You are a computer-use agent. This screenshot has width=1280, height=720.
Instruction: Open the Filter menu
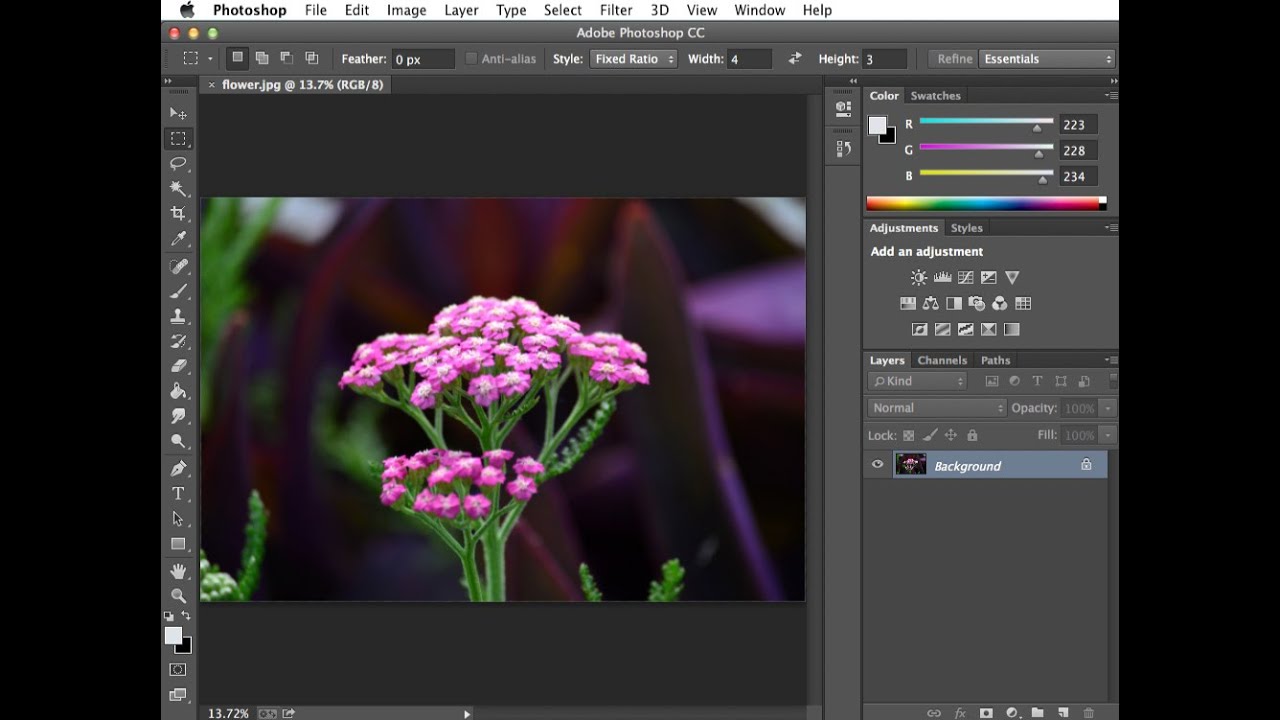pyautogui.click(x=615, y=10)
